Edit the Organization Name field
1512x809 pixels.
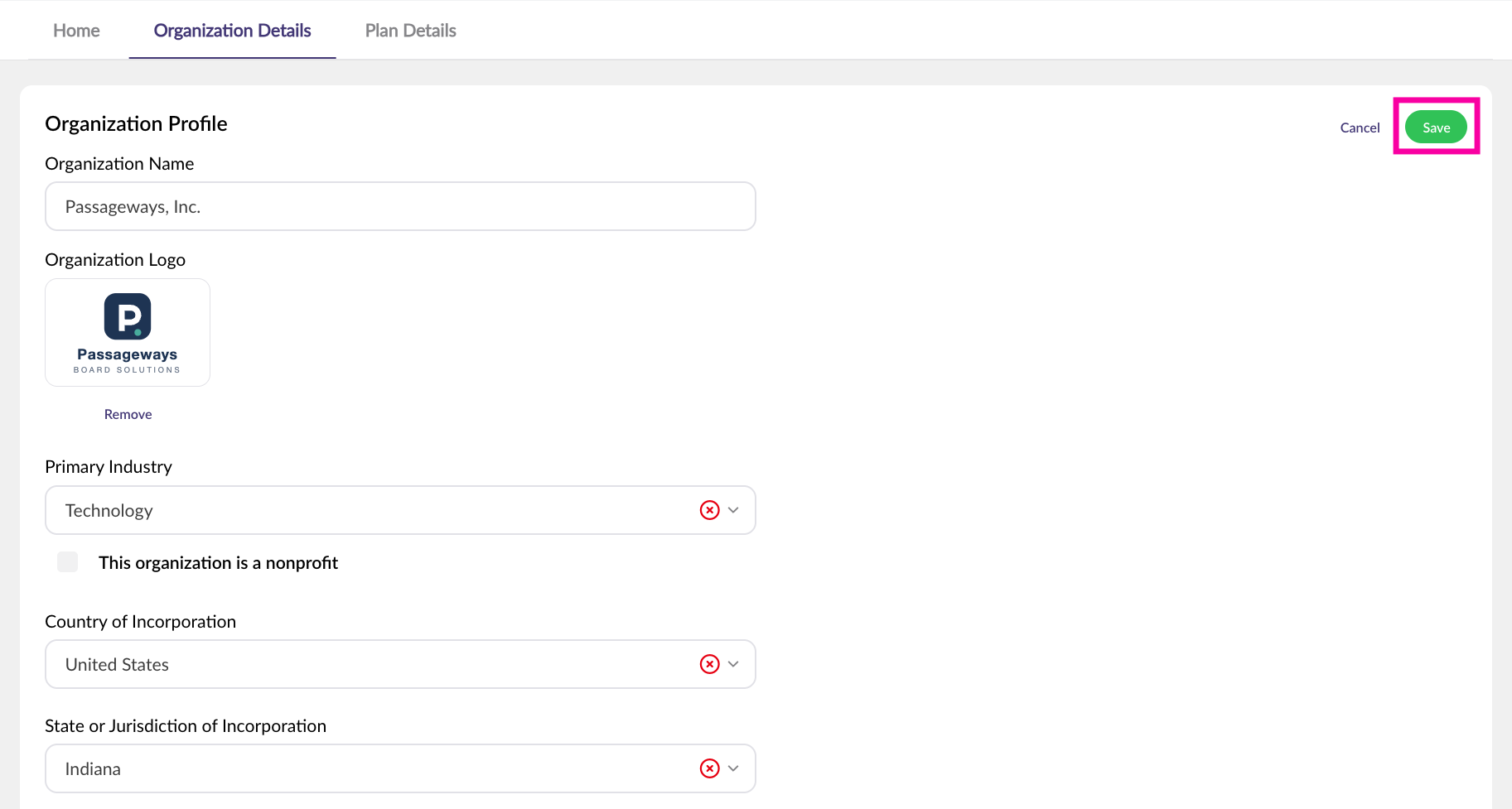400,206
